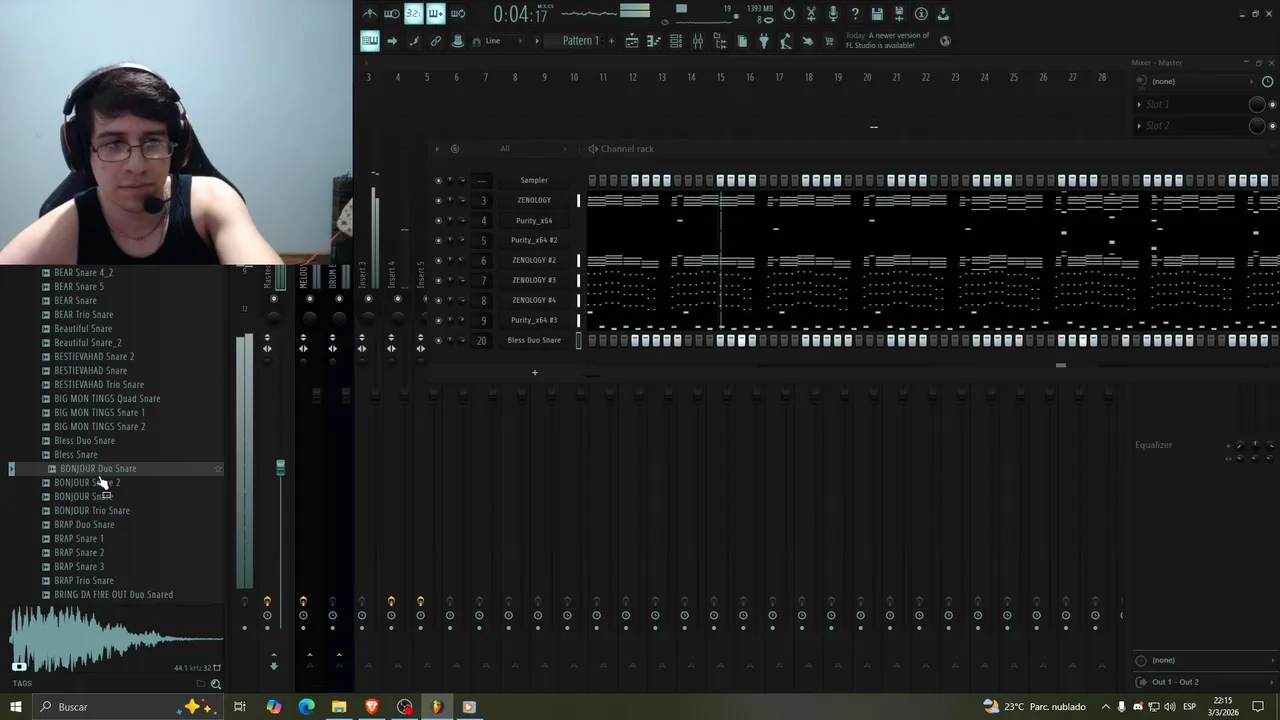
Task: Mute the Bless Duo Snare channel
Action: [438, 340]
